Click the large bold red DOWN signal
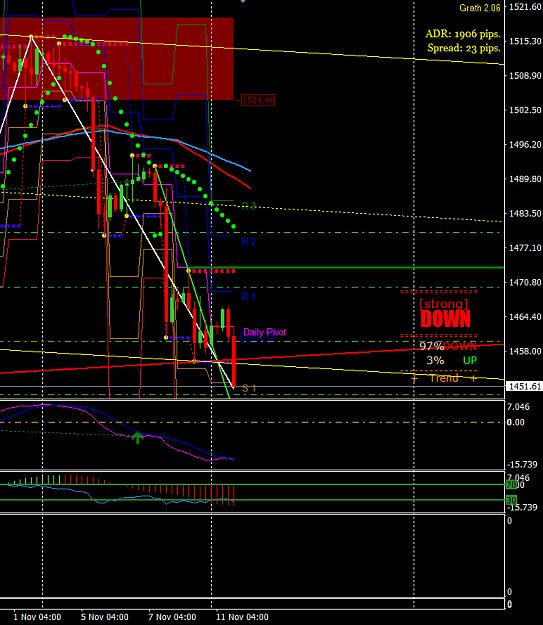Viewport: 543px width, 625px height. [446, 319]
